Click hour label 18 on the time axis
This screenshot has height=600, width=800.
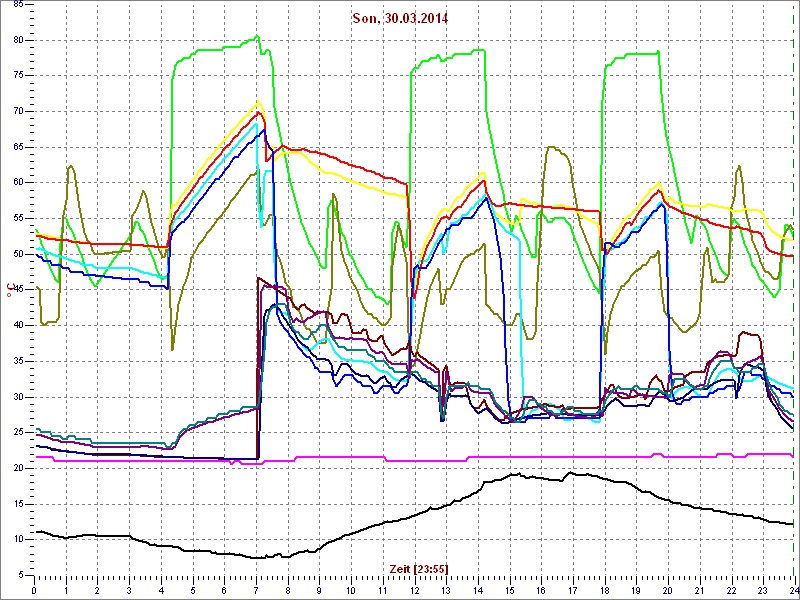coord(604,591)
